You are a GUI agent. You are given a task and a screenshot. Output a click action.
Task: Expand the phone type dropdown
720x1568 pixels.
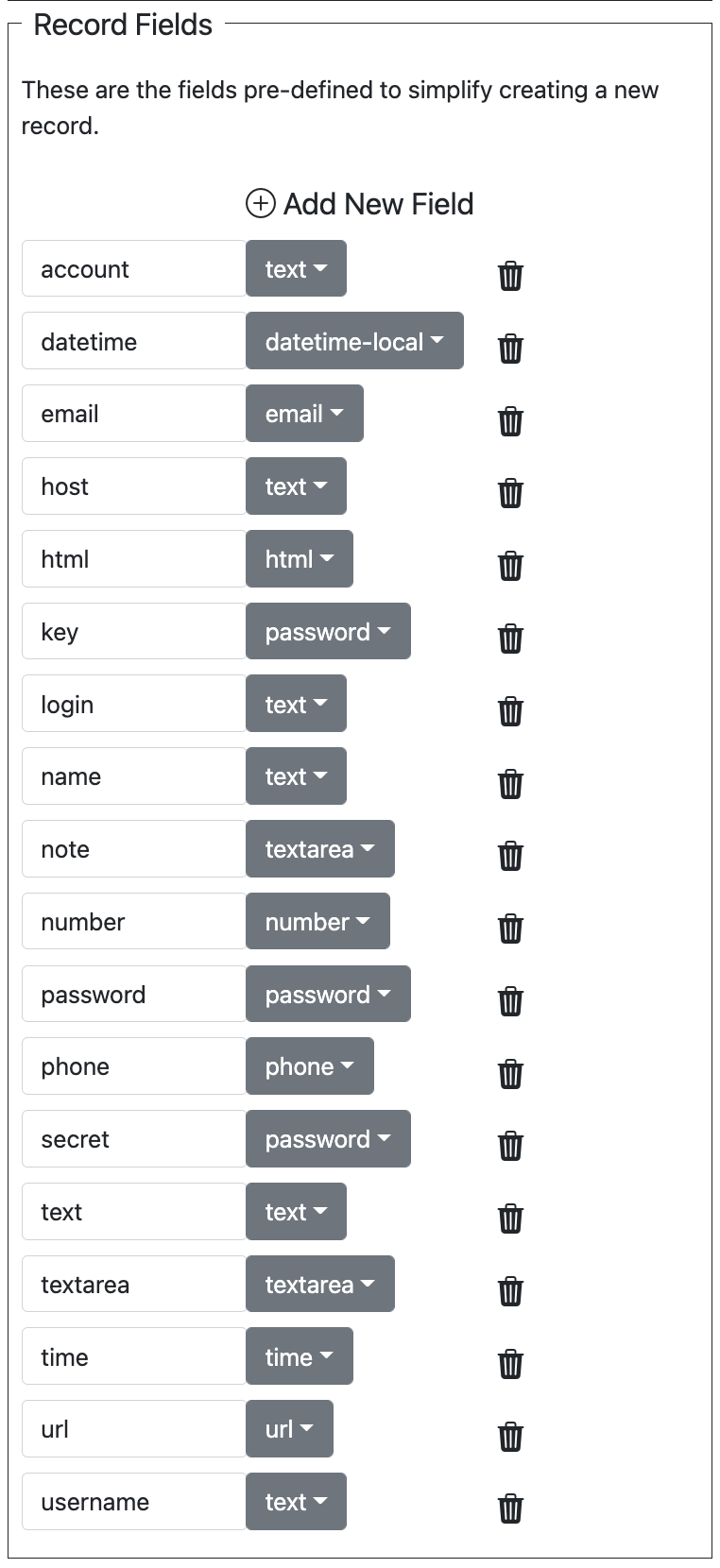(x=310, y=1066)
